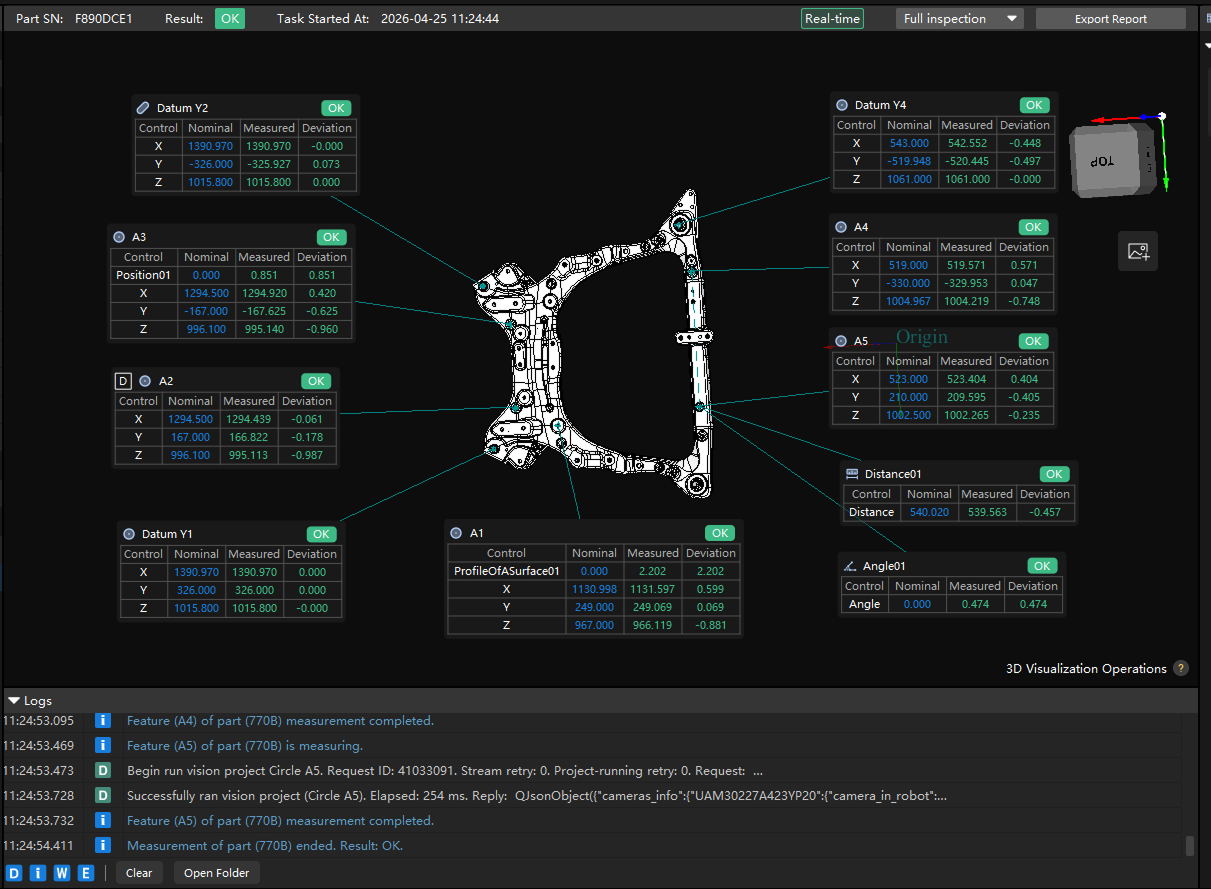
Task: Collapse the Logs panel
Action: pos(14,701)
